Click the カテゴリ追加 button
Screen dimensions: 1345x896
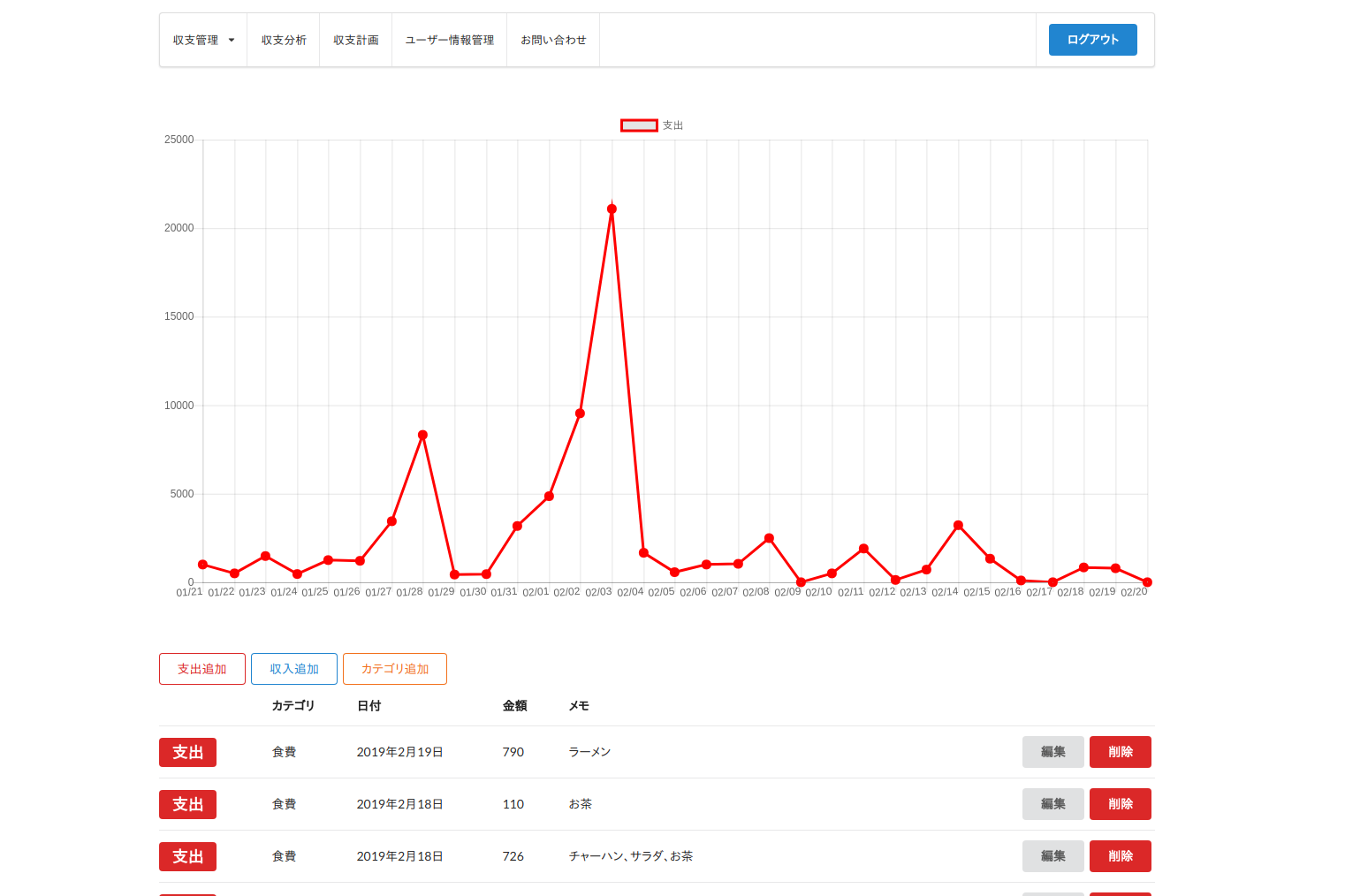point(395,669)
